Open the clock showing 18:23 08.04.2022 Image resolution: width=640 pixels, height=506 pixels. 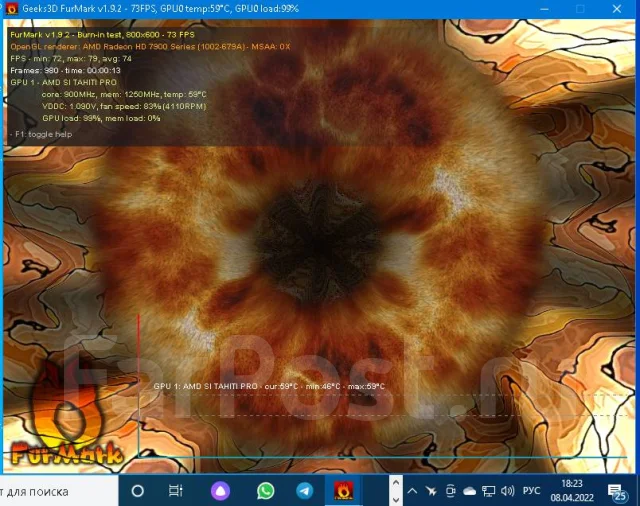(572, 491)
